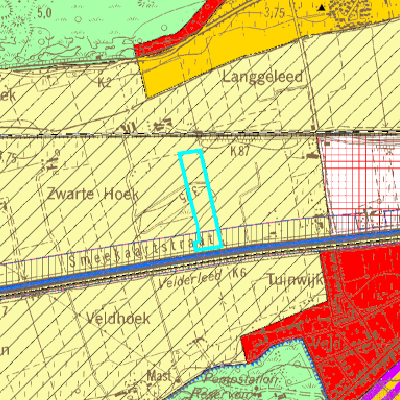This screenshot has width=400, height=400.
Task: Click the 3,75 elevation label at top
Action: coord(274,13)
